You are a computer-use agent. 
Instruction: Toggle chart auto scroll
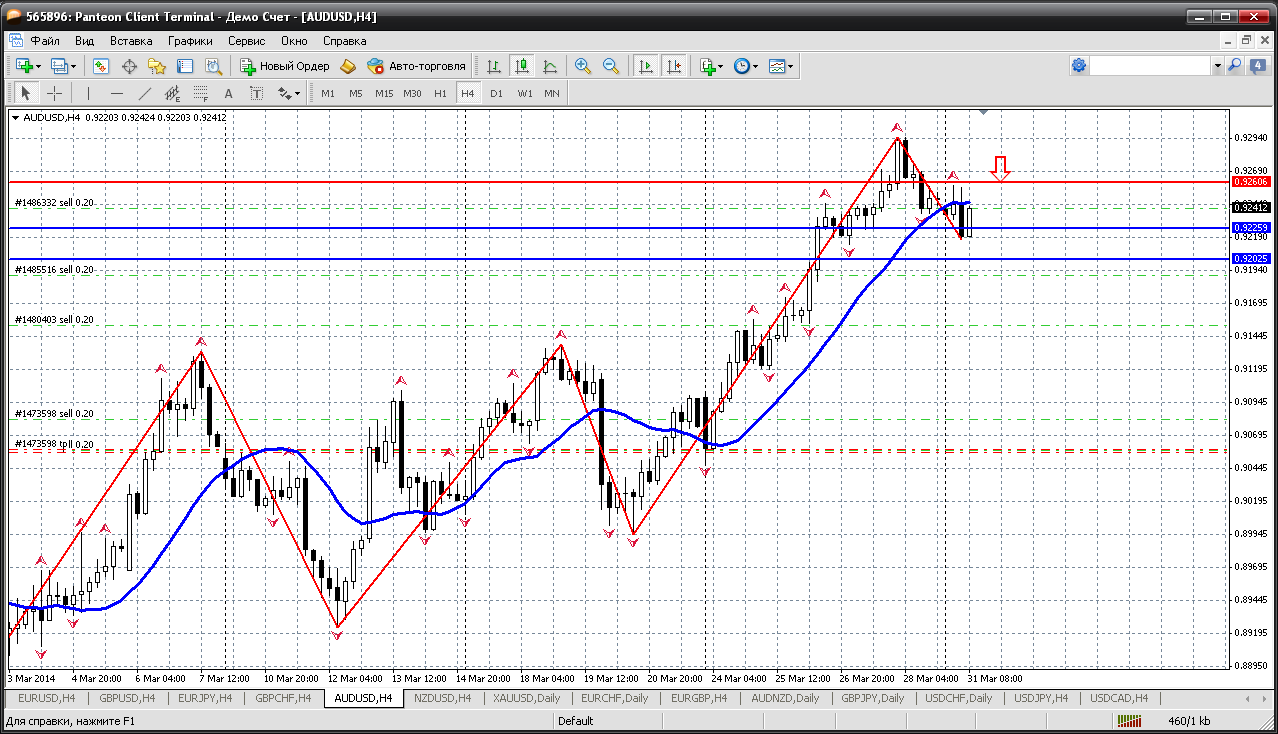pos(646,66)
